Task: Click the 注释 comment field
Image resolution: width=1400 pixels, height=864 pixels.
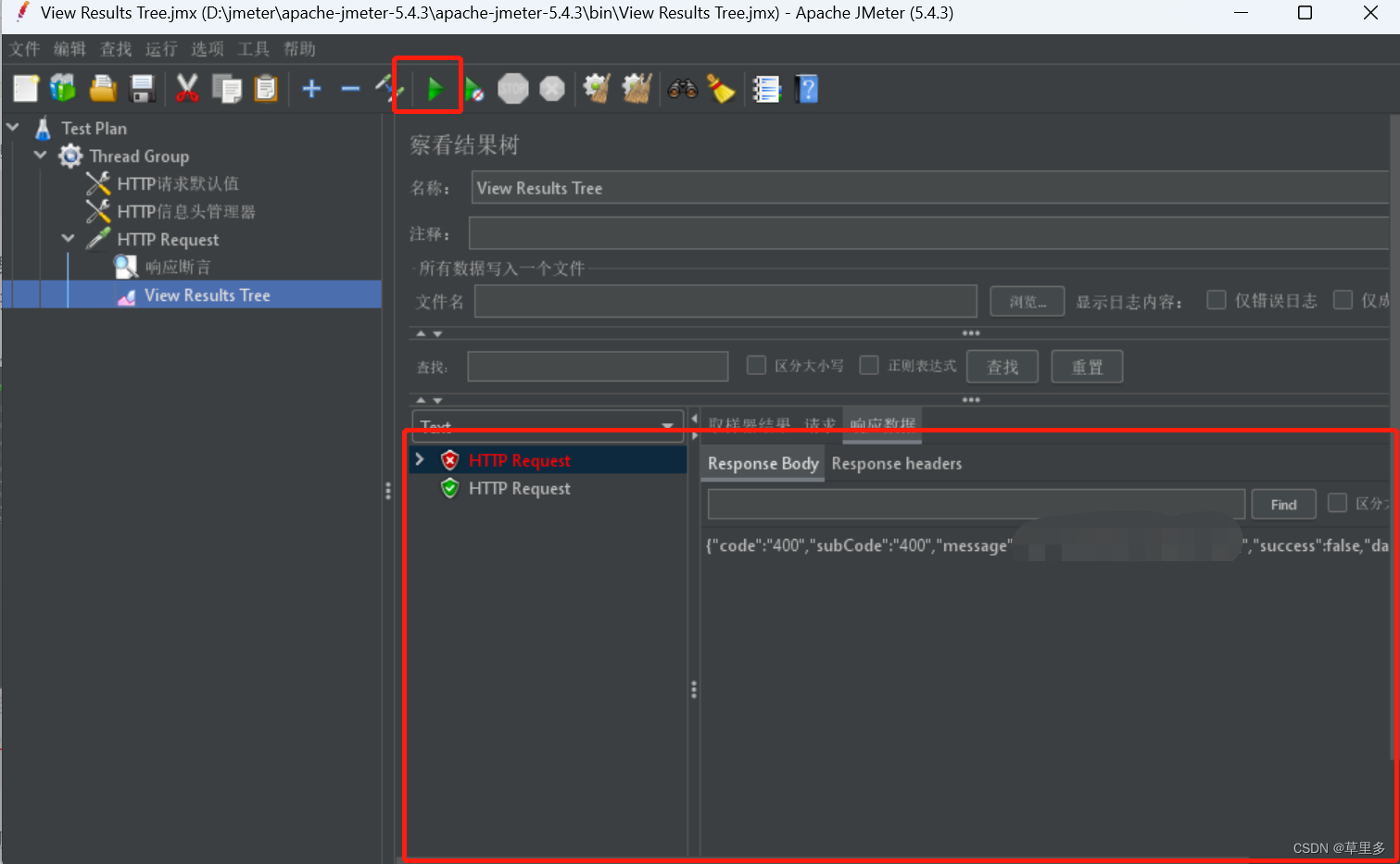Action: (929, 233)
